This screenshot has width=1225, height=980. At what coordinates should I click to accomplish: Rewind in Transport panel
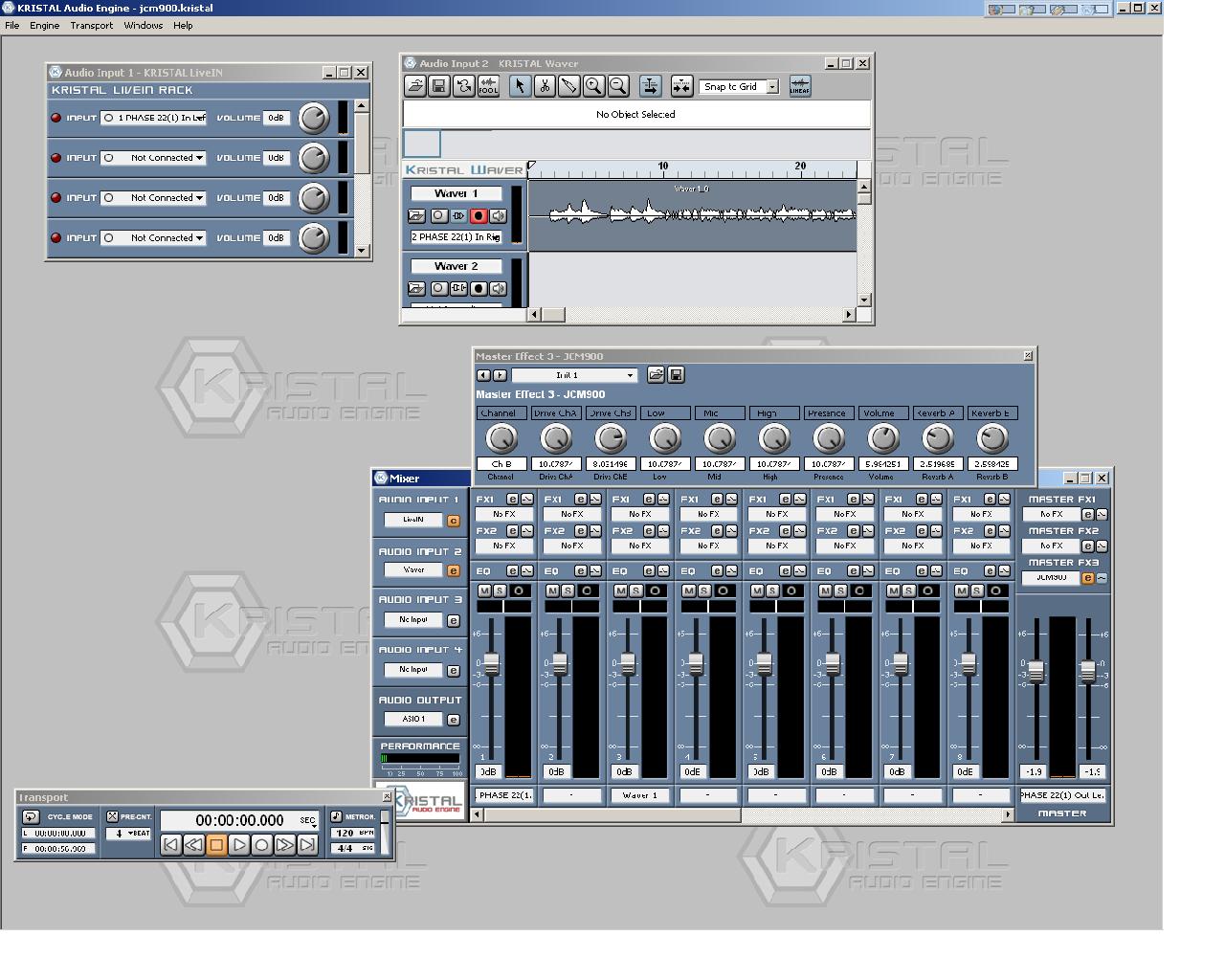click(193, 844)
